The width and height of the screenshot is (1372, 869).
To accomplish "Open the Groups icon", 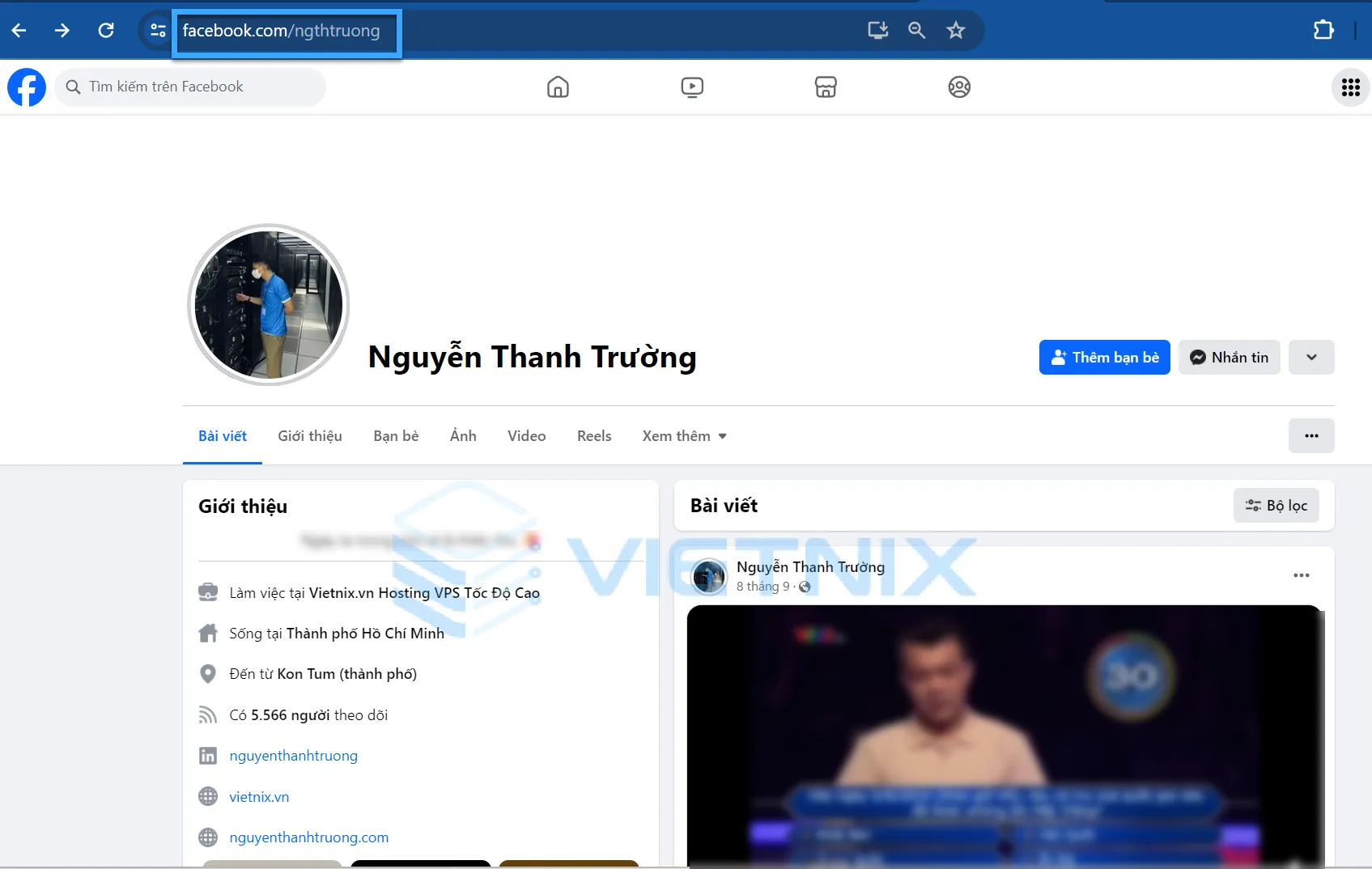I will coord(959,87).
